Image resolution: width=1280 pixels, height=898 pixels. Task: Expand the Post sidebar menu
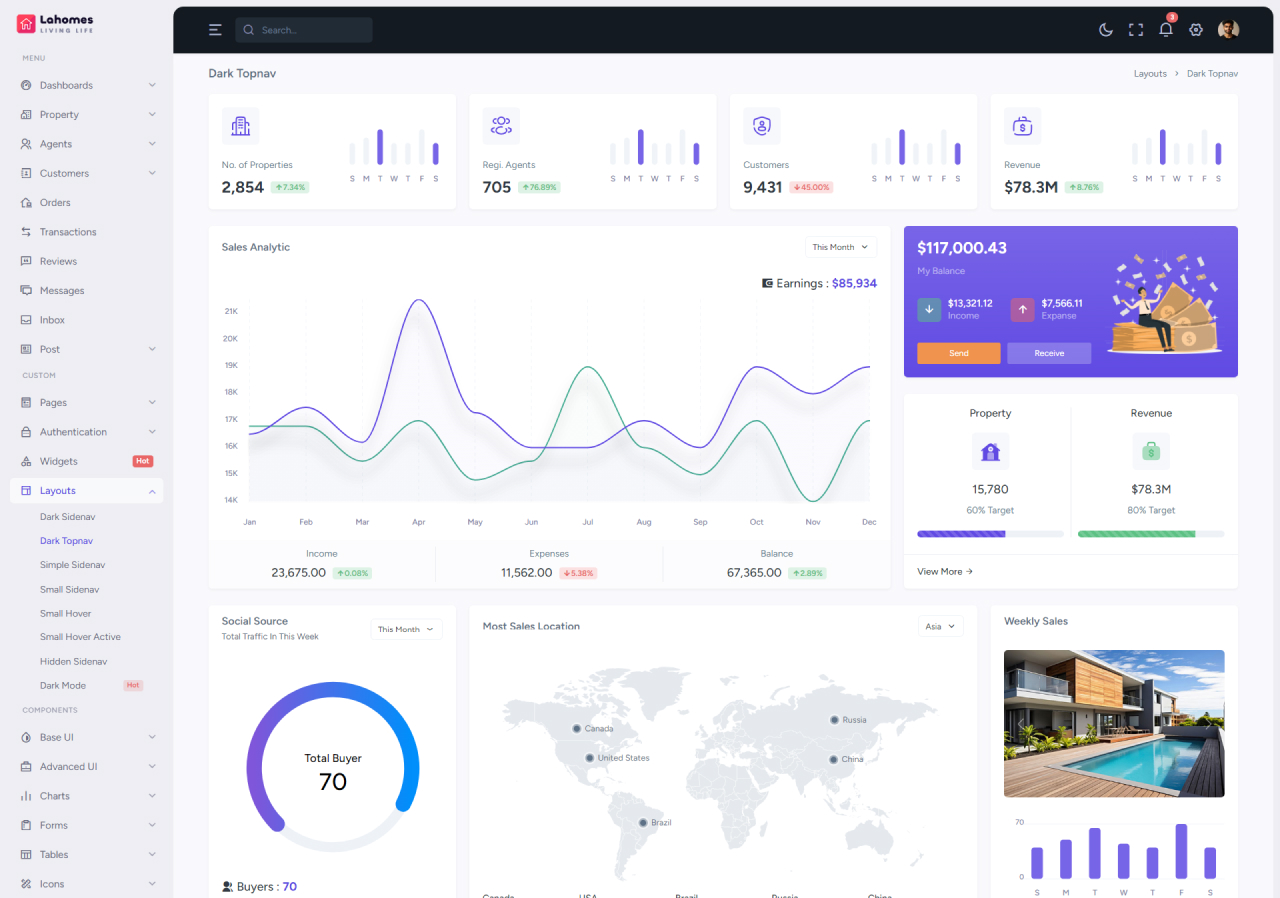coord(86,349)
